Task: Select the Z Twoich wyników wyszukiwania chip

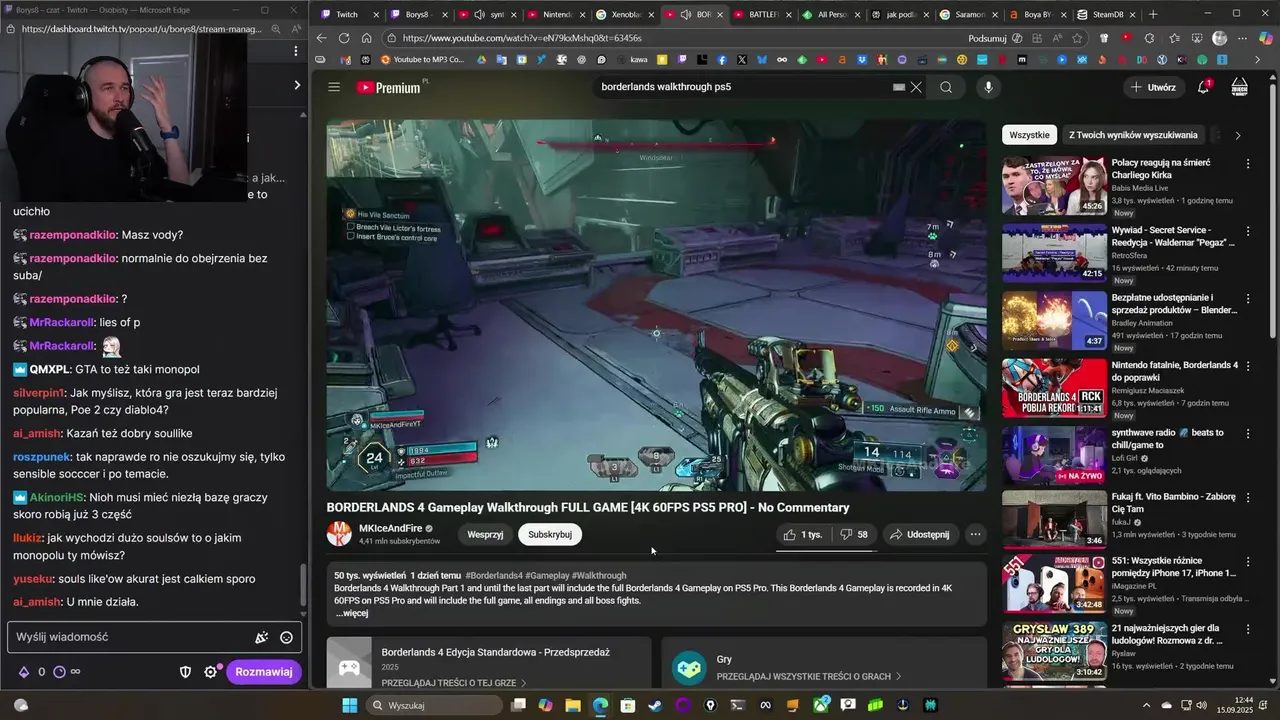Action: 1133,135
